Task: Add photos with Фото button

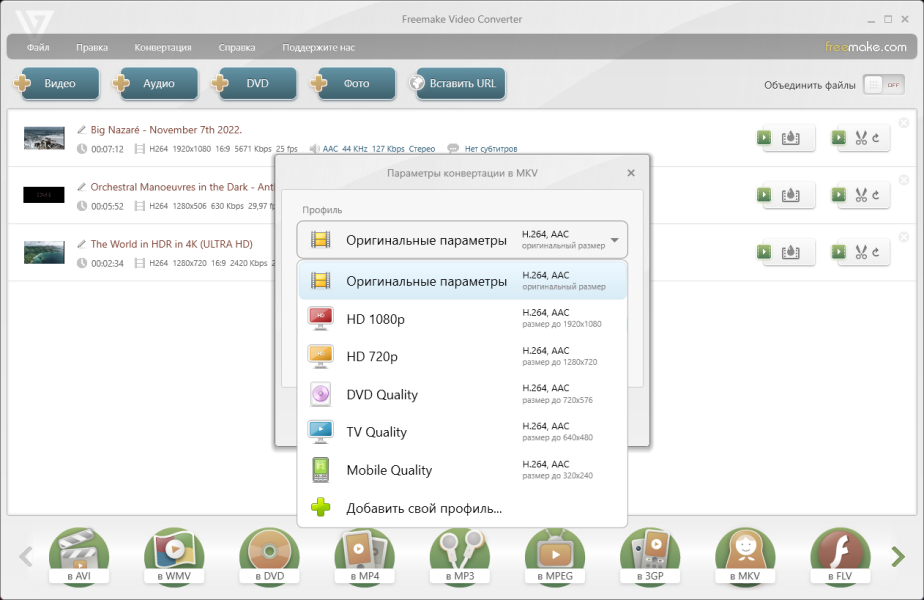Action: (x=354, y=84)
